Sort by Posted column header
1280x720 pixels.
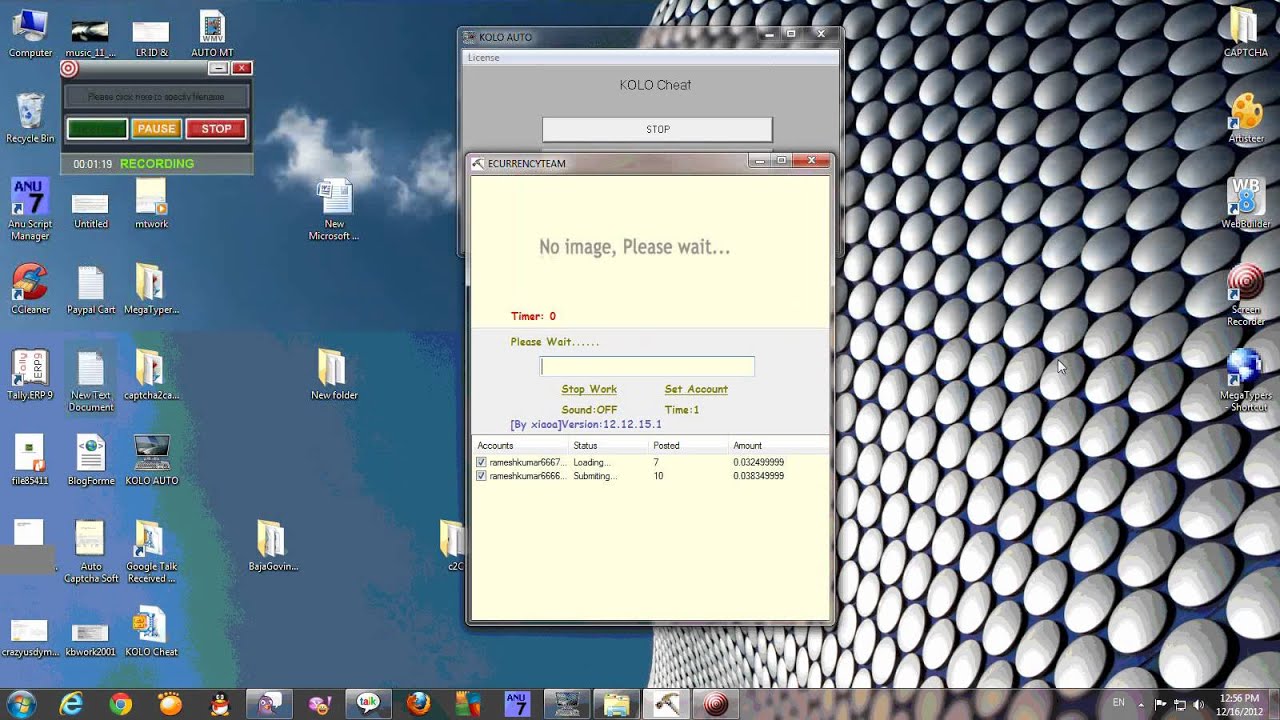[x=688, y=445]
